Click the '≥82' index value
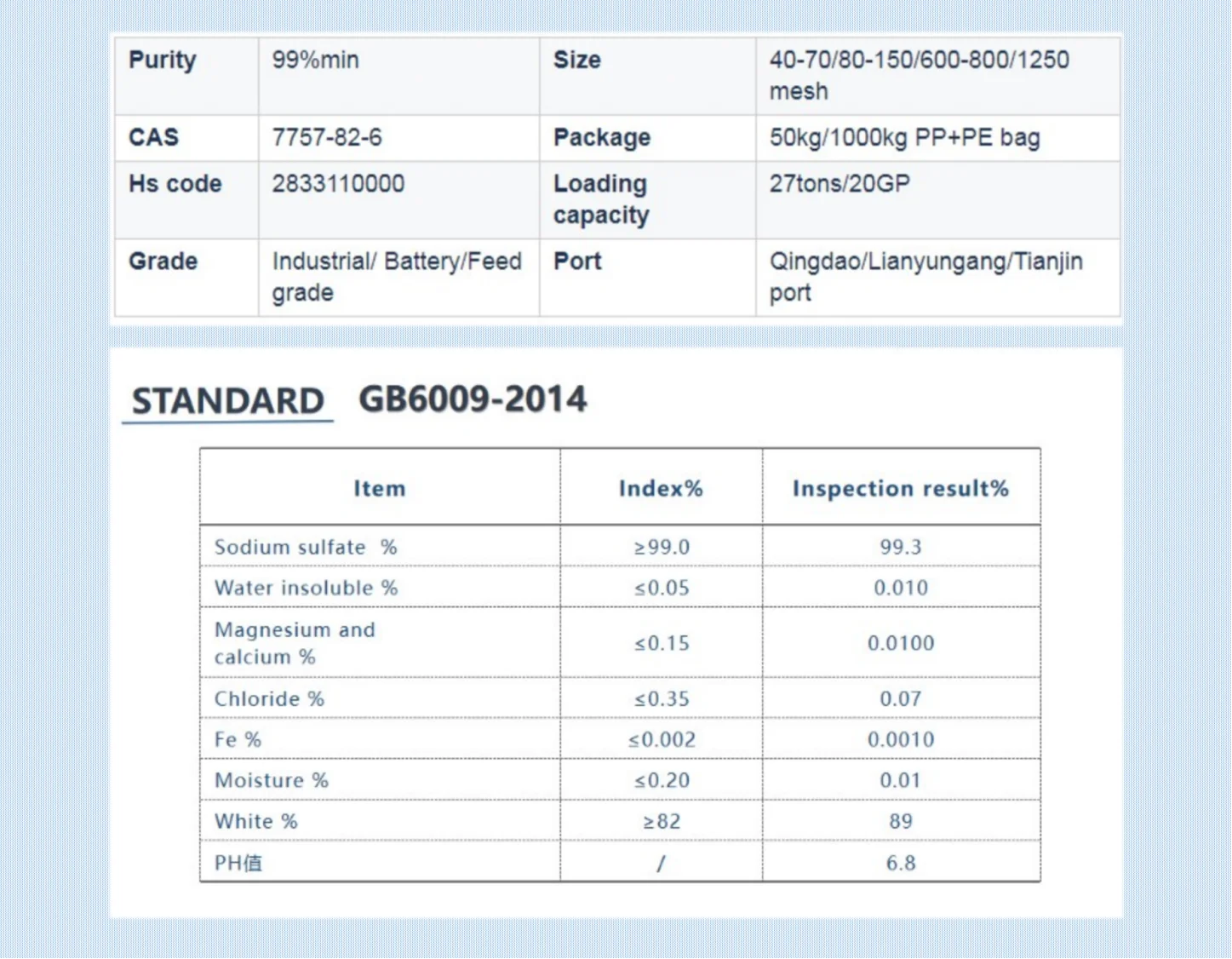1232x959 pixels. coord(662,821)
